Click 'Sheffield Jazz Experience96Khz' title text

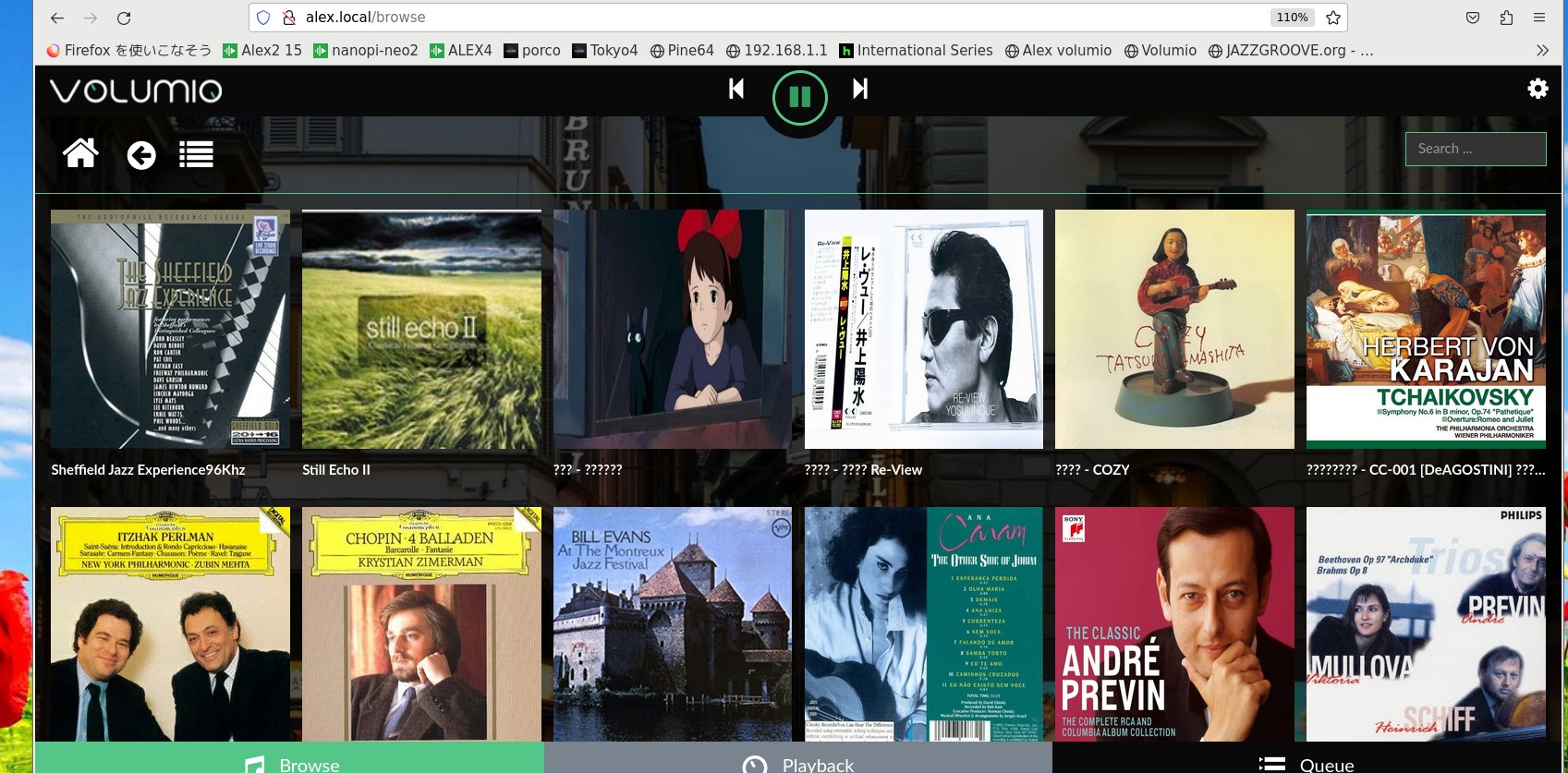[x=148, y=470]
